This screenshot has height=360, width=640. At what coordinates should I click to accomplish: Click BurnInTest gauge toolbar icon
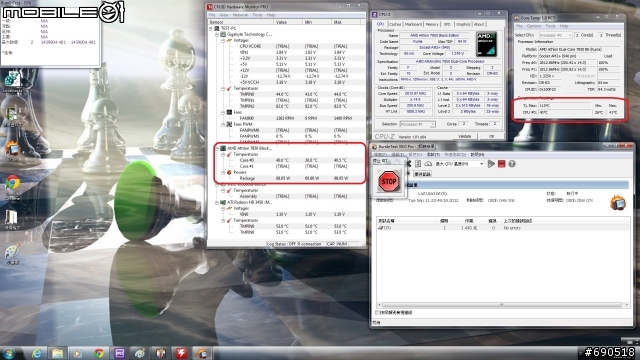tap(428, 164)
